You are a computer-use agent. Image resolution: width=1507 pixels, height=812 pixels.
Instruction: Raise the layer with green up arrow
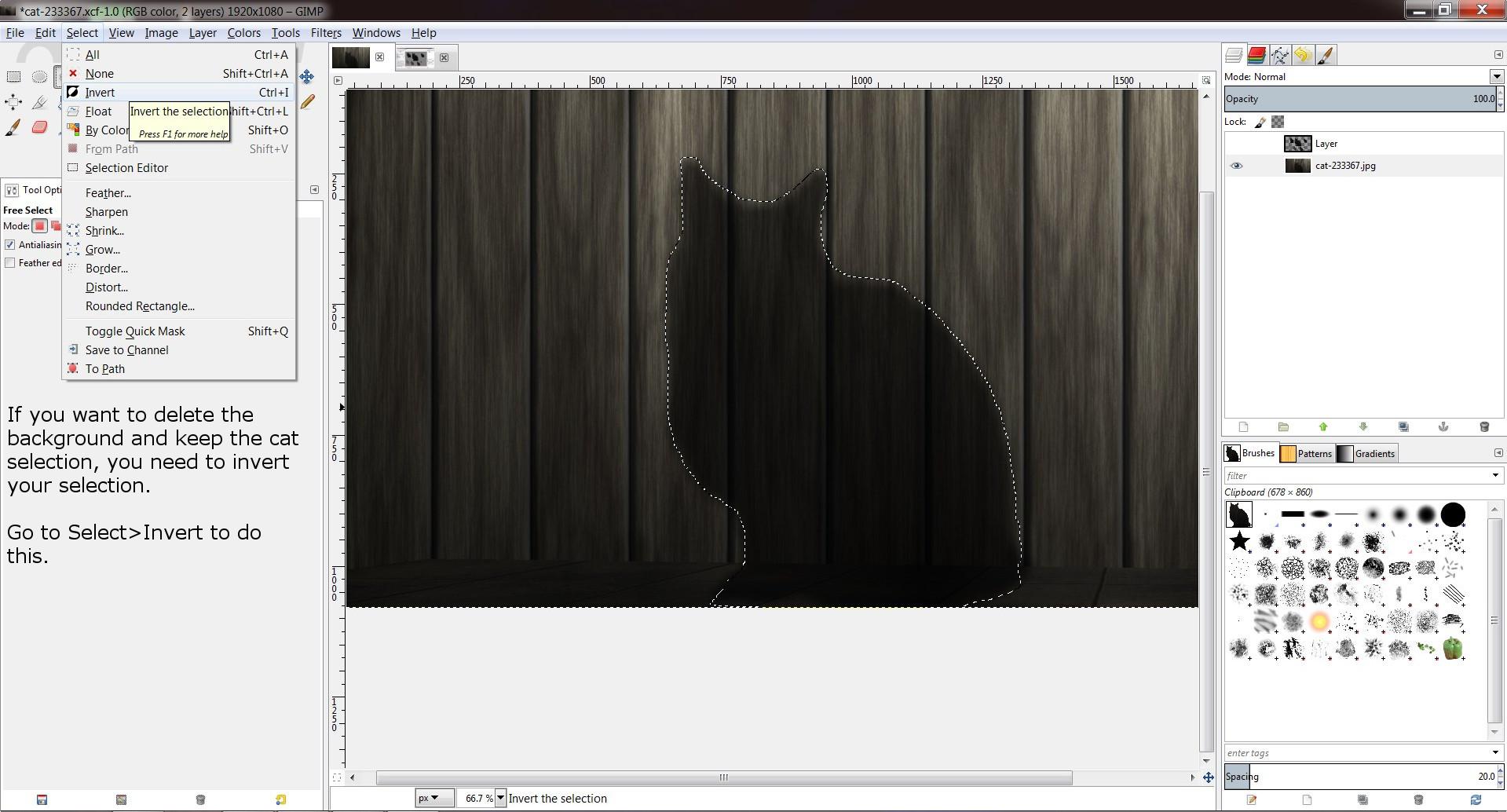1323,427
